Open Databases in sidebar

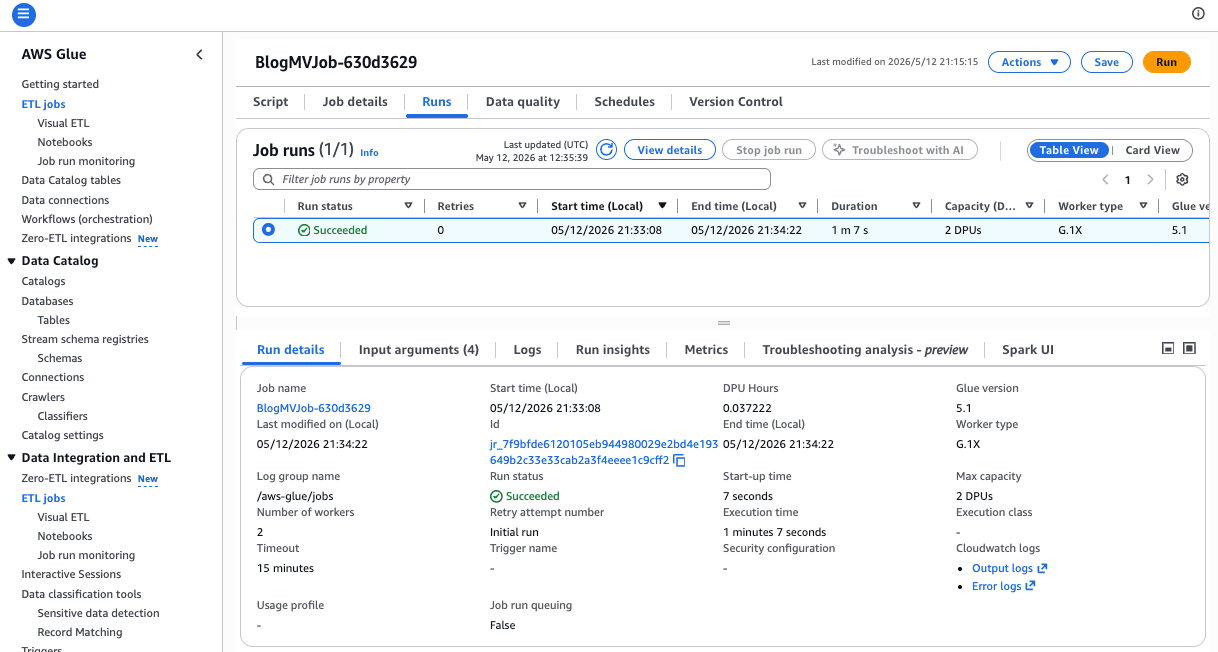pos(47,301)
